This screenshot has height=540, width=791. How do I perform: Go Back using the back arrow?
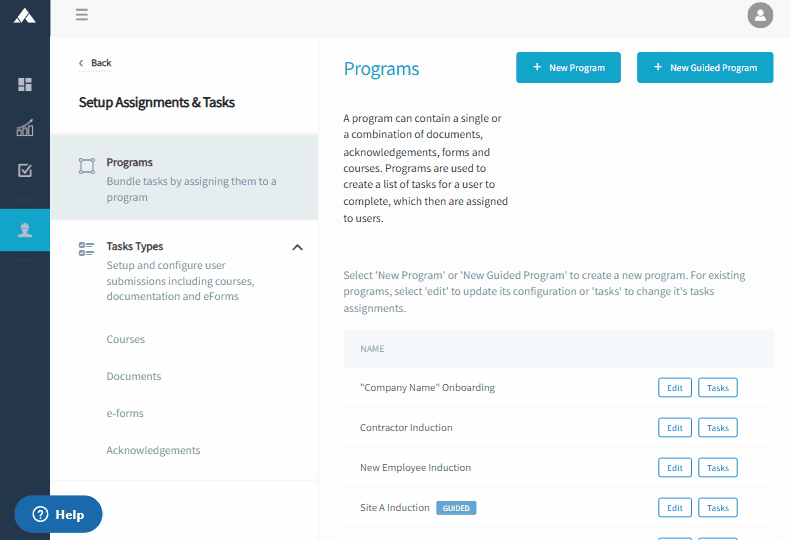95,63
